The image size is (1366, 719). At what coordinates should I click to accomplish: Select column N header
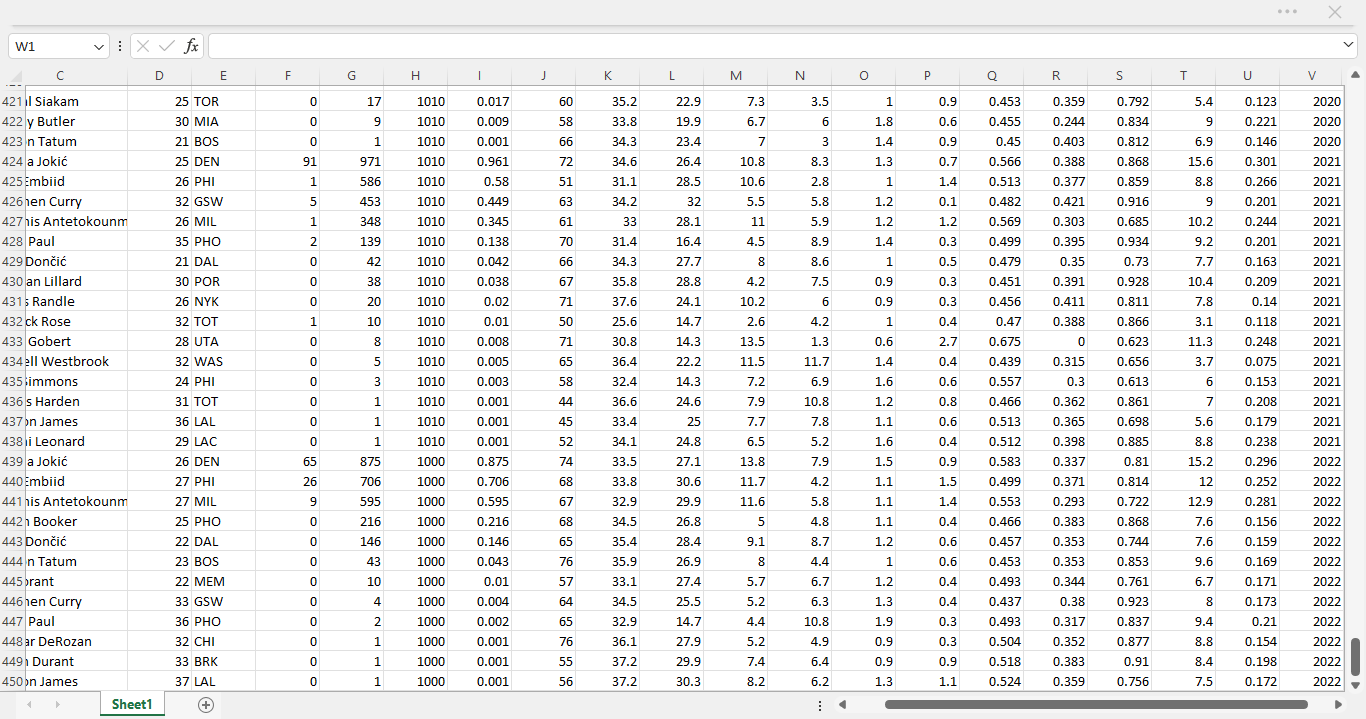(x=799, y=76)
